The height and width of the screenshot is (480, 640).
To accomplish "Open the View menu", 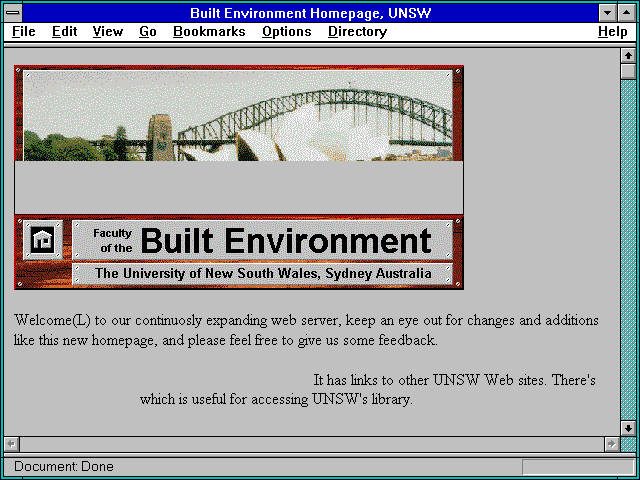I will click(108, 31).
